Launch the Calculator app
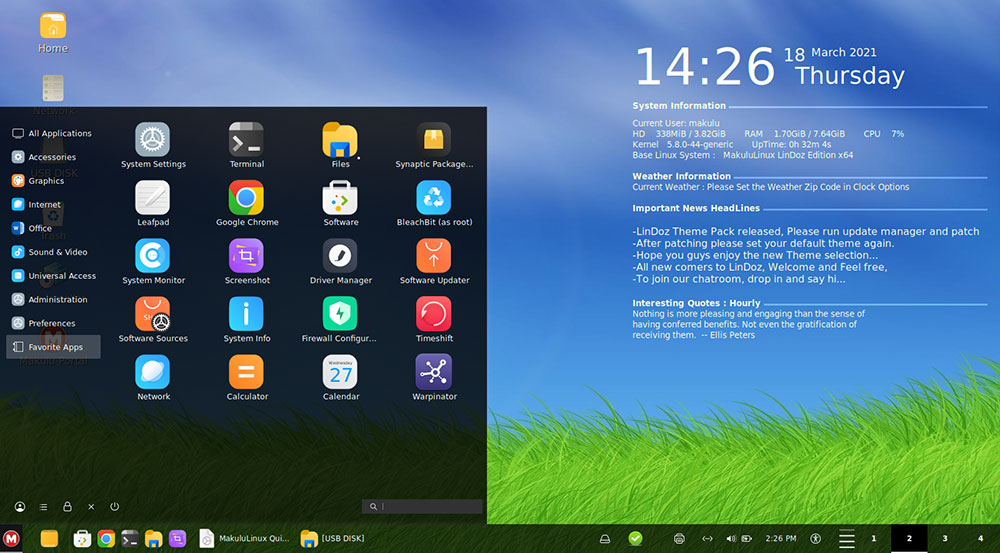This screenshot has height=553, width=1000. coord(247,378)
